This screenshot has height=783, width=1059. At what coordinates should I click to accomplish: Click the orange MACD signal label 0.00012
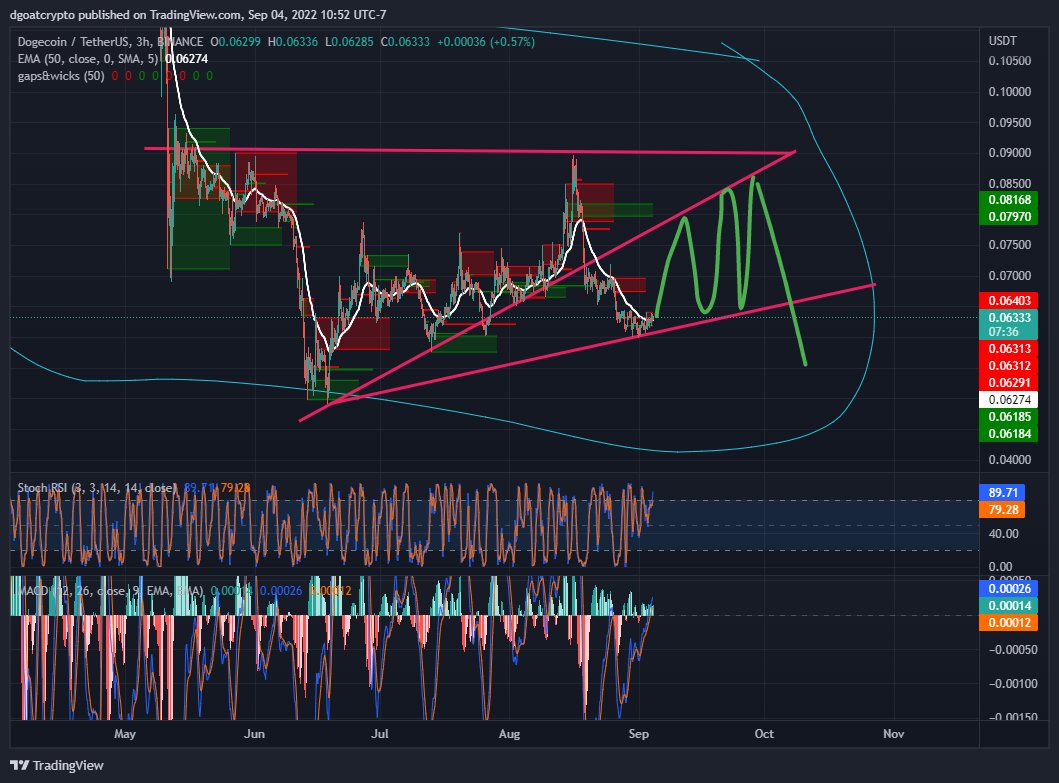[x=1009, y=622]
